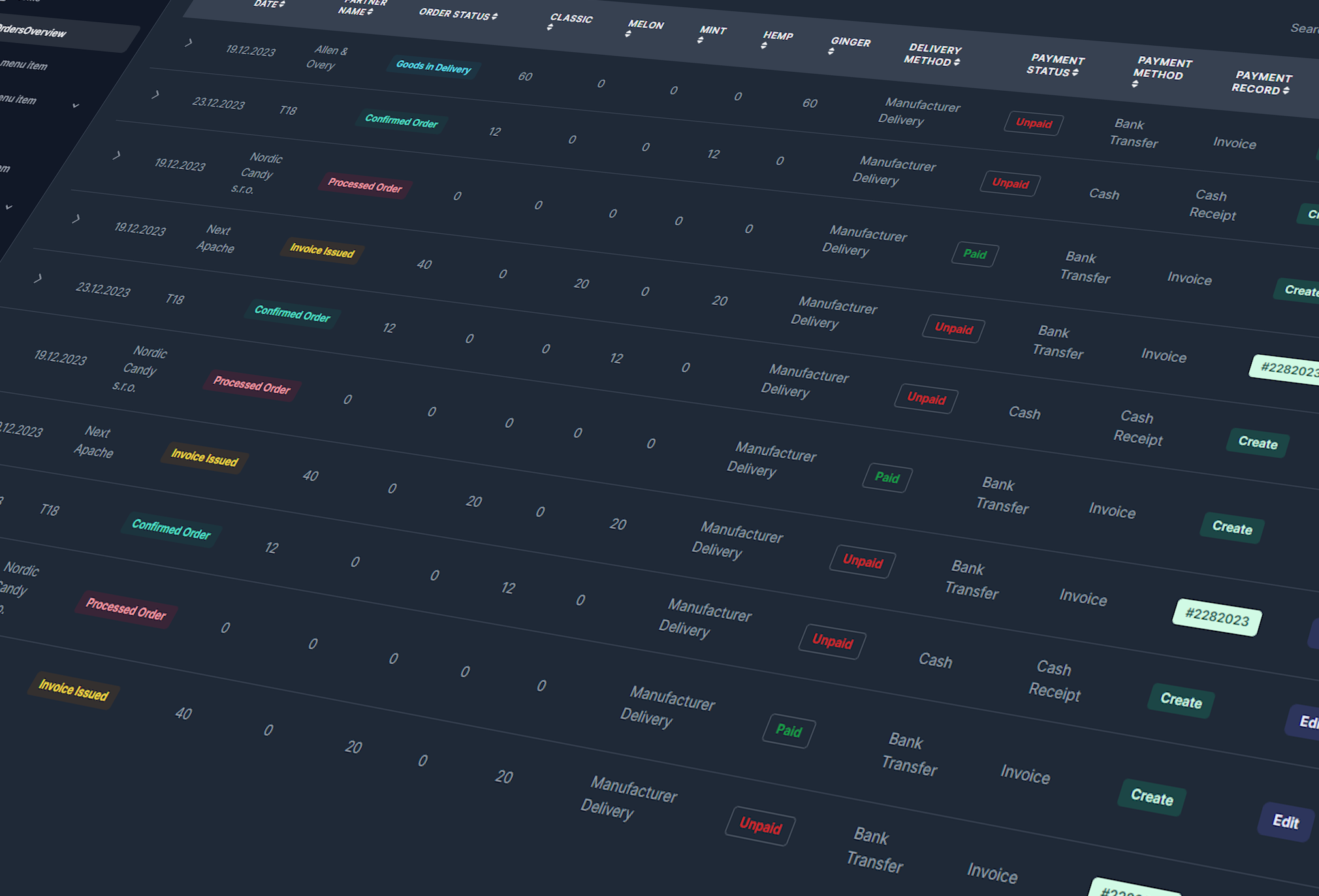Click Unpaid badge in Allen & Overy row
Image resolution: width=1319 pixels, height=896 pixels.
coord(1034,123)
